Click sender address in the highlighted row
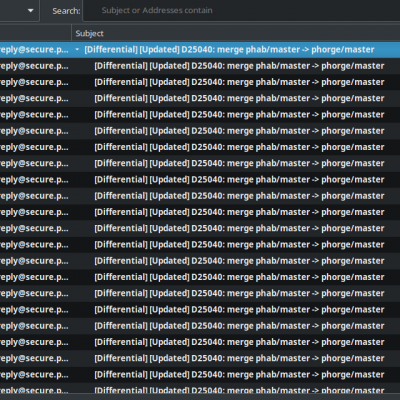Image resolution: width=400 pixels, height=400 pixels. coord(34,50)
